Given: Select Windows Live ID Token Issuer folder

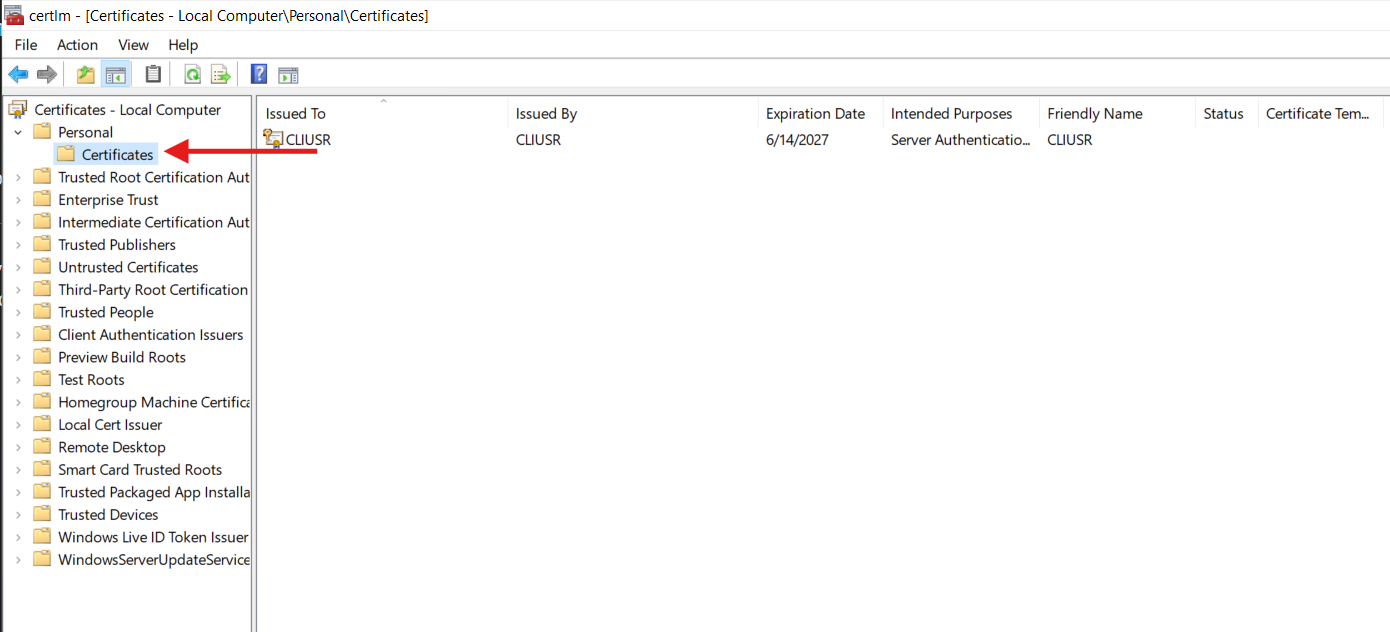Looking at the screenshot, I should point(153,537).
